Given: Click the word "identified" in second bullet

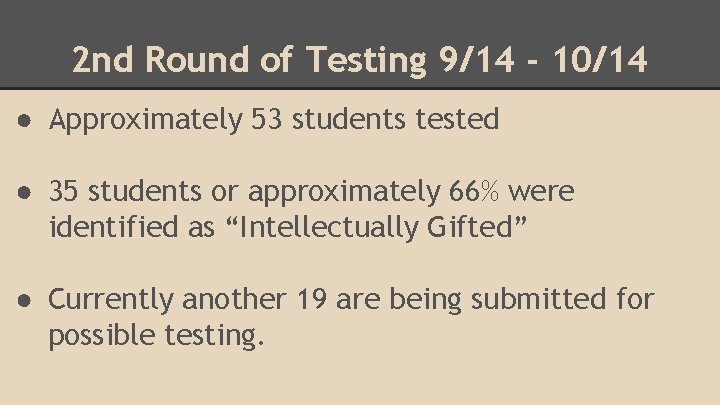Looking at the screenshot, I should pyautogui.click(x=113, y=227).
